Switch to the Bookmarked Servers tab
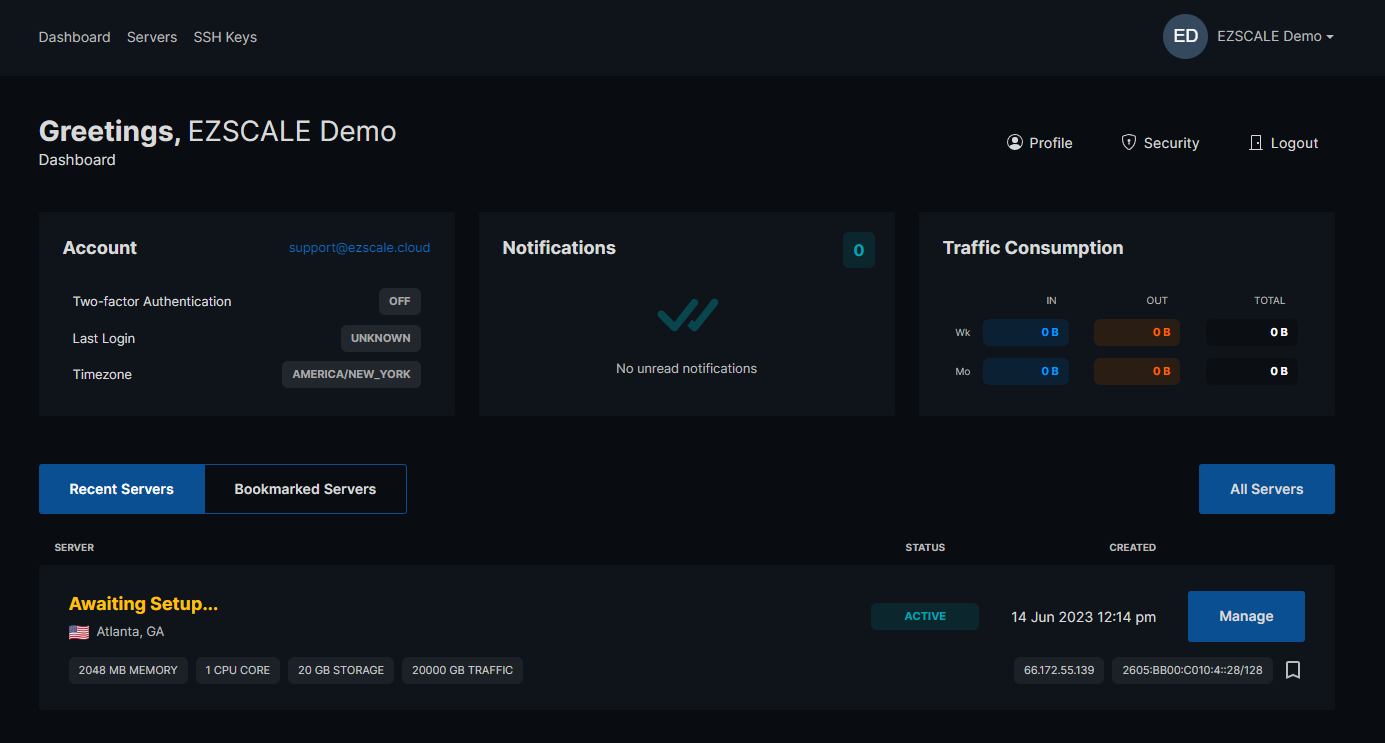Screen dimensions: 1385x743 [305, 489]
